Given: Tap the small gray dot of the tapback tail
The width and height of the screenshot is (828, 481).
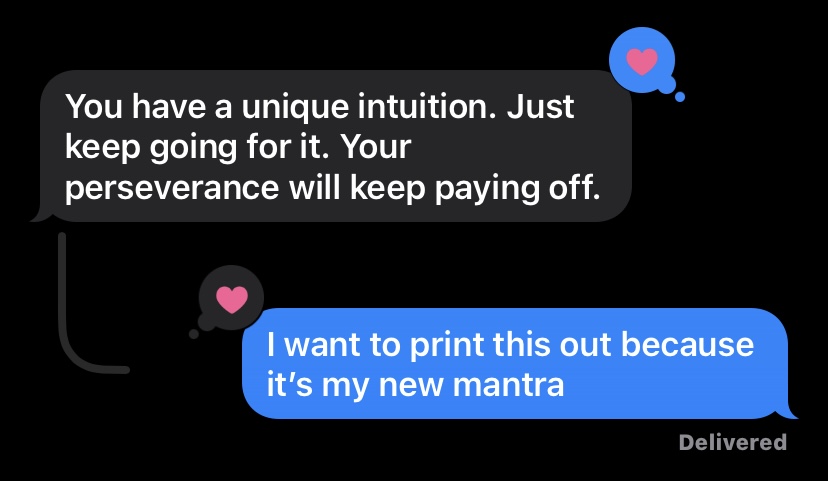Looking at the screenshot, I should 194,334.
